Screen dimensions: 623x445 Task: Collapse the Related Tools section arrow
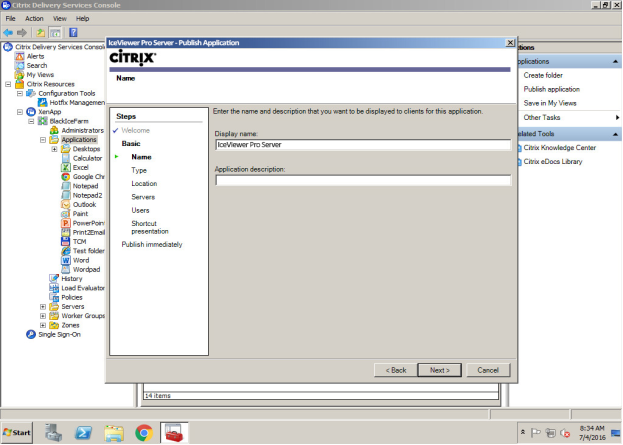pos(615,134)
